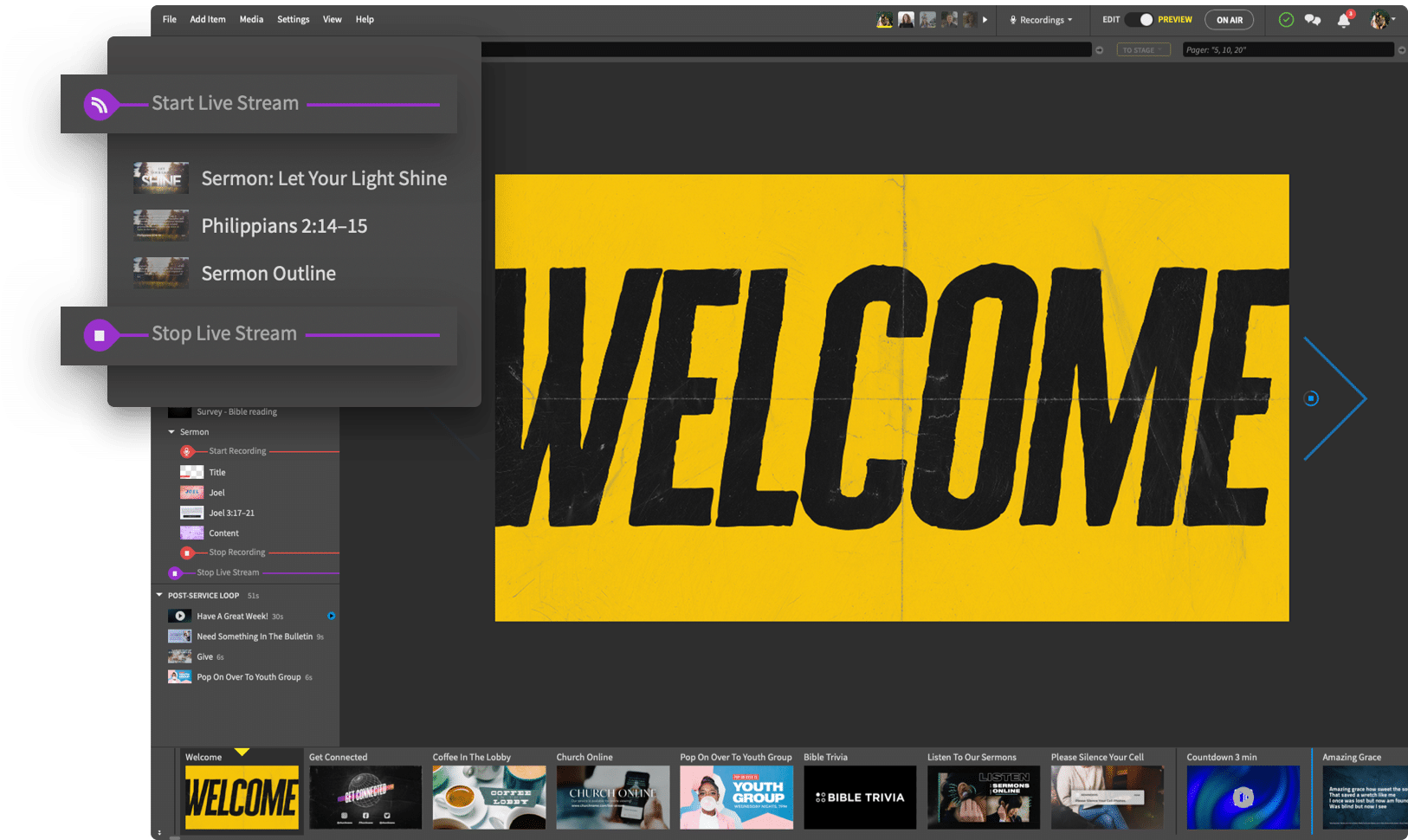1408x840 pixels.
Task: Collapse the Sermon section
Action: pyautogui.click(x=171, y=432)
